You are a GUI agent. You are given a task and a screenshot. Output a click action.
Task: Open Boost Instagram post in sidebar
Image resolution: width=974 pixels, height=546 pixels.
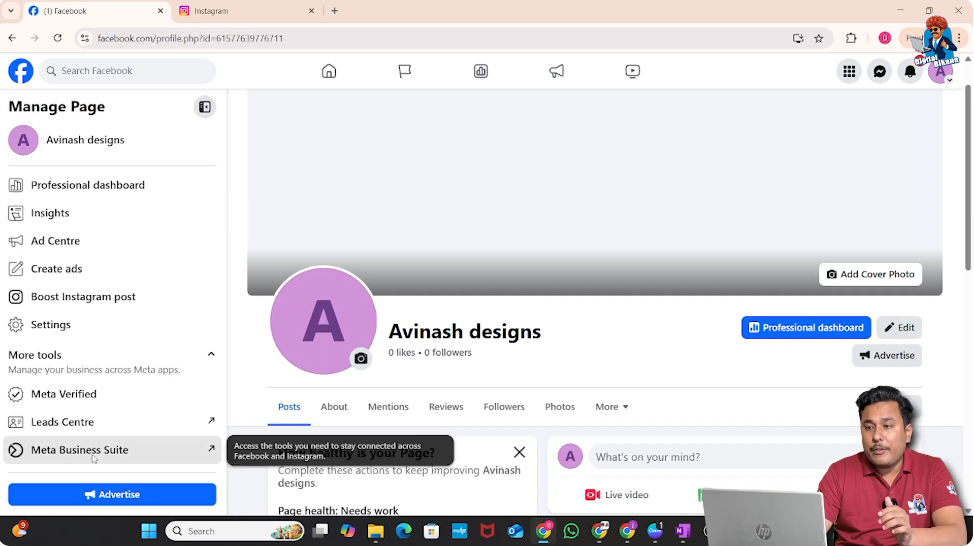pyautogui.click(x=112, y=297)
